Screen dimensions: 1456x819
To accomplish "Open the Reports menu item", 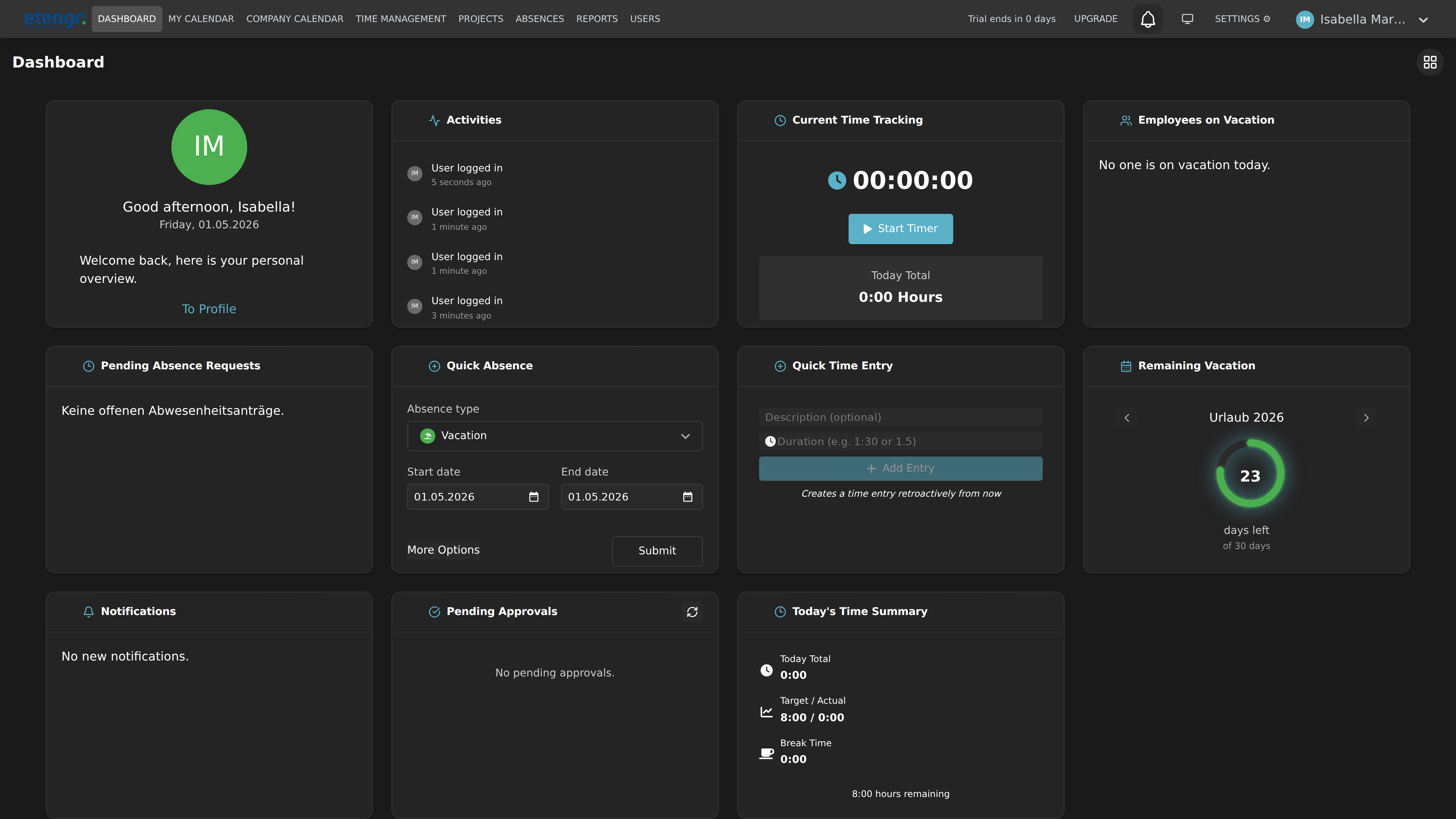I will (x=597, y=19).
